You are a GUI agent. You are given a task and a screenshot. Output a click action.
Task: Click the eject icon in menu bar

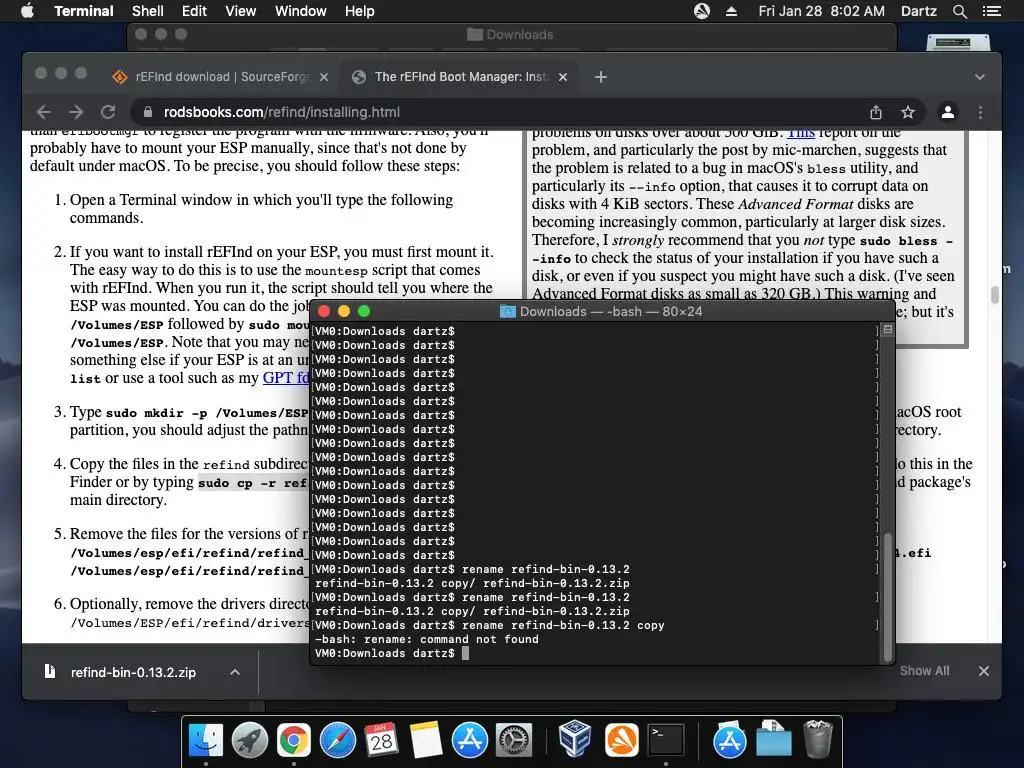731,11
